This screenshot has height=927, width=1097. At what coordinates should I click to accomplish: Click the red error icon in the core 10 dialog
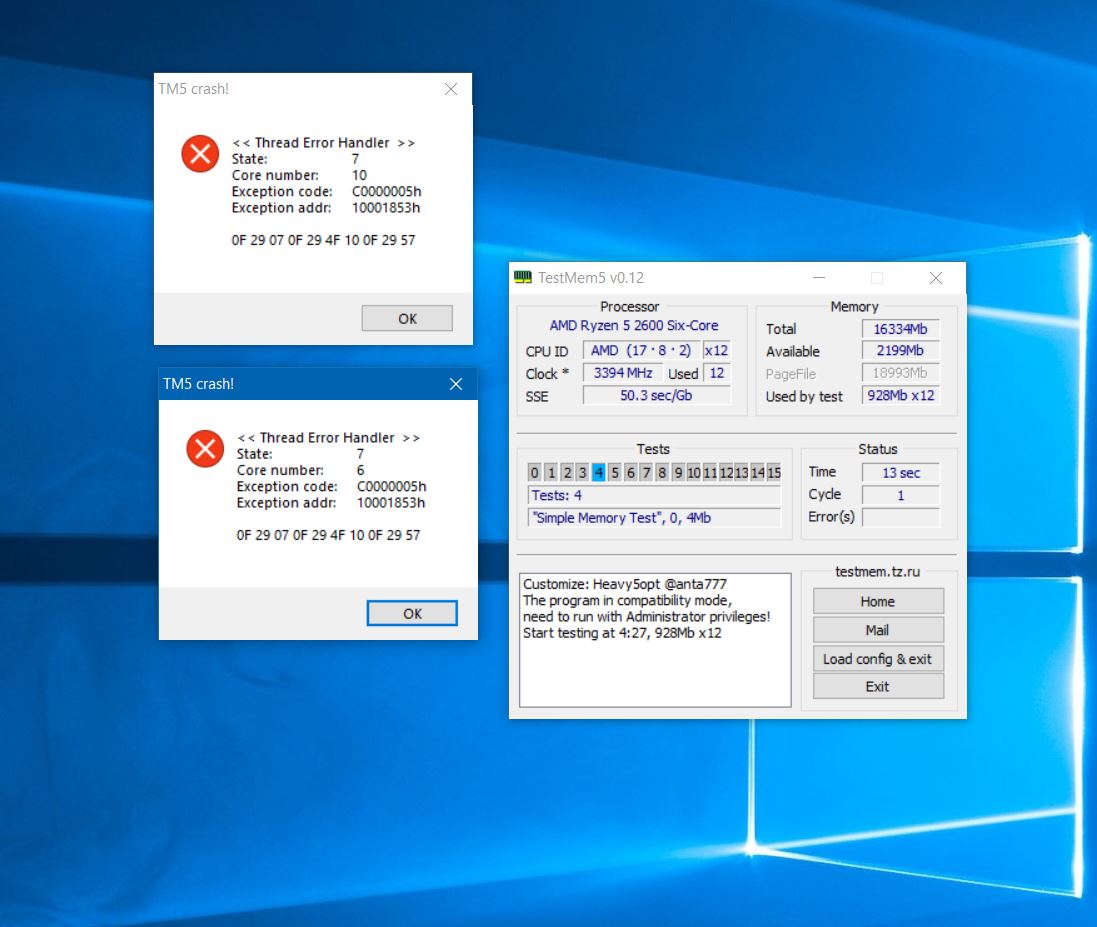200,153
